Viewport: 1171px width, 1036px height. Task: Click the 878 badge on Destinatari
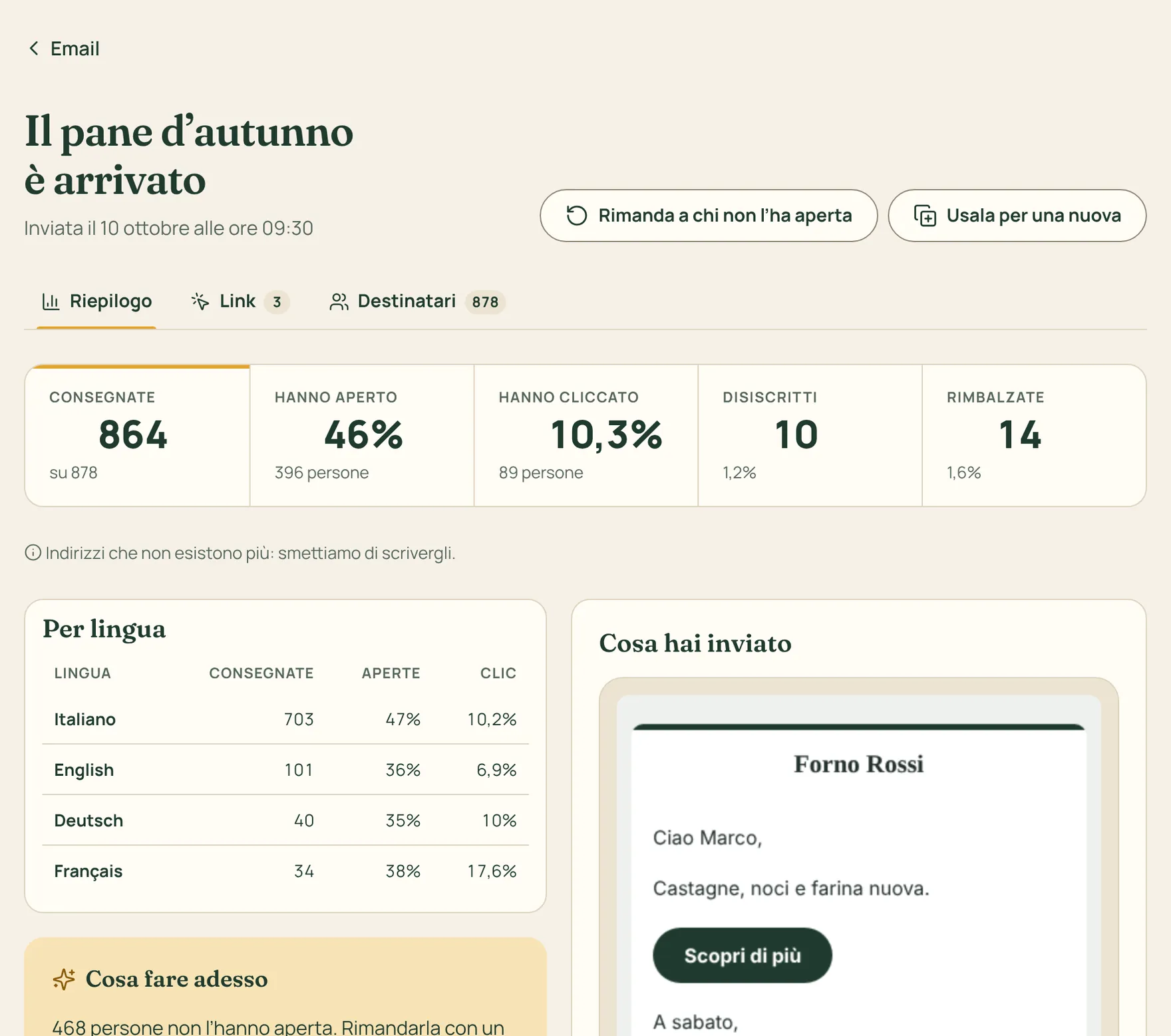pos(485,302)
